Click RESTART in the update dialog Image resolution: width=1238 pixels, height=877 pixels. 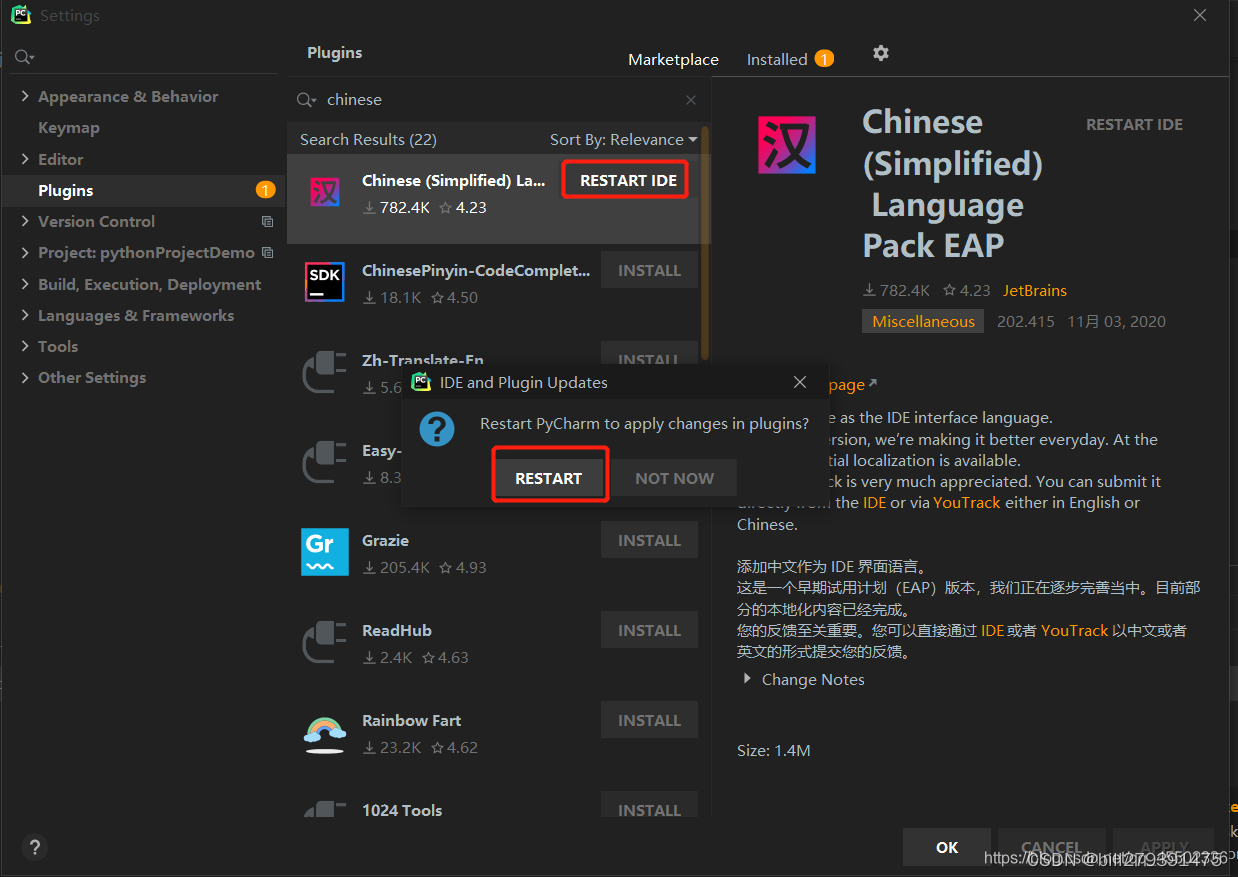(x=549, y=479)
